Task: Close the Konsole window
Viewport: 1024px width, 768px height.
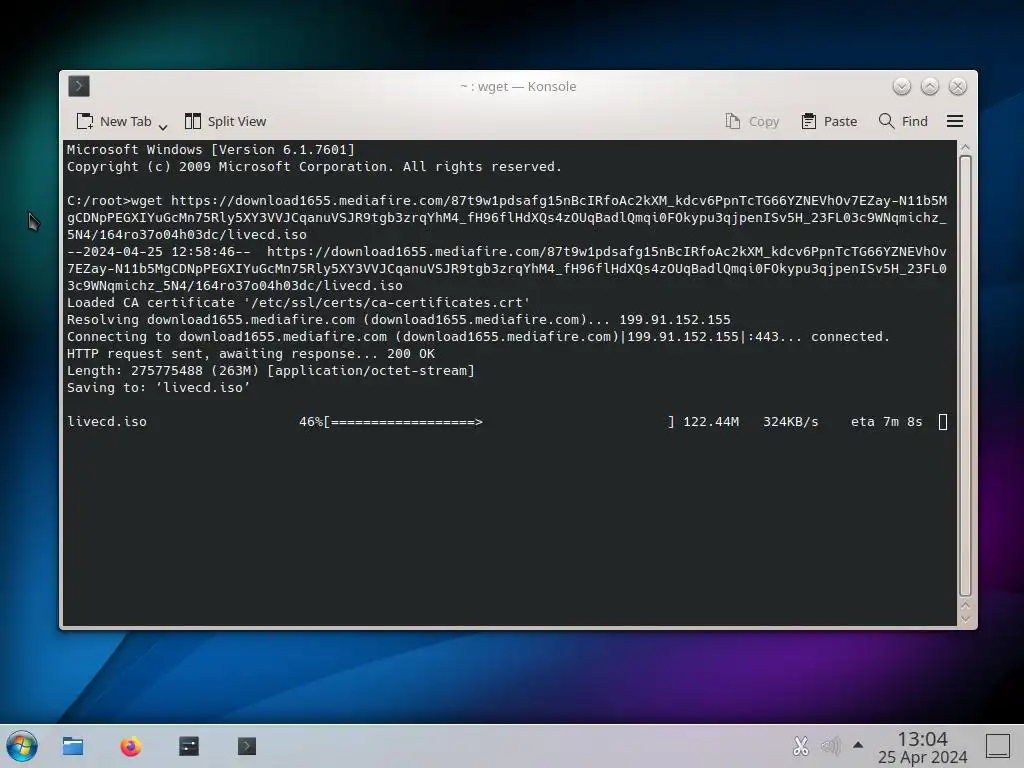Action: click(x=957, y=86)
